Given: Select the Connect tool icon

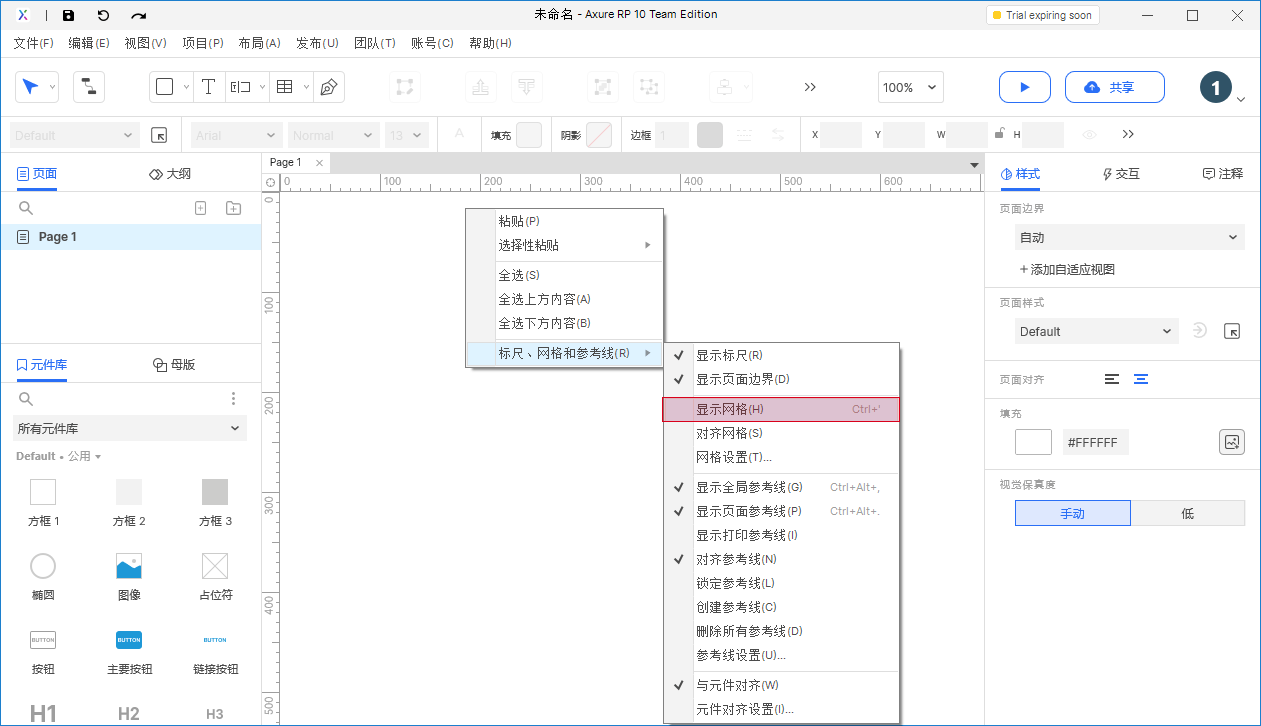Looking at the screenshot, I should [x=89, y=87].
